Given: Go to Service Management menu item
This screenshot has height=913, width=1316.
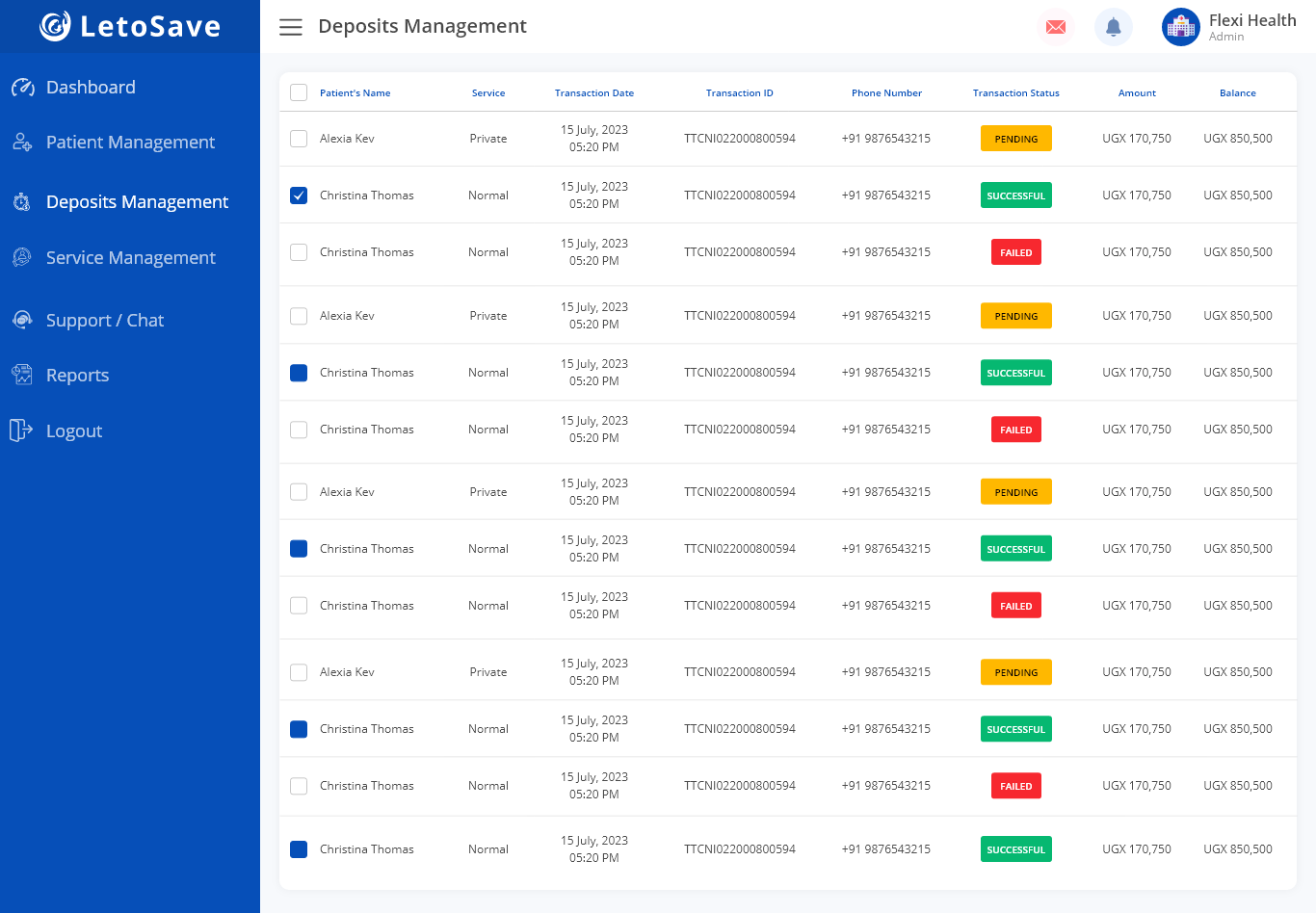Looking at the screenshot, I should [130, 258].
